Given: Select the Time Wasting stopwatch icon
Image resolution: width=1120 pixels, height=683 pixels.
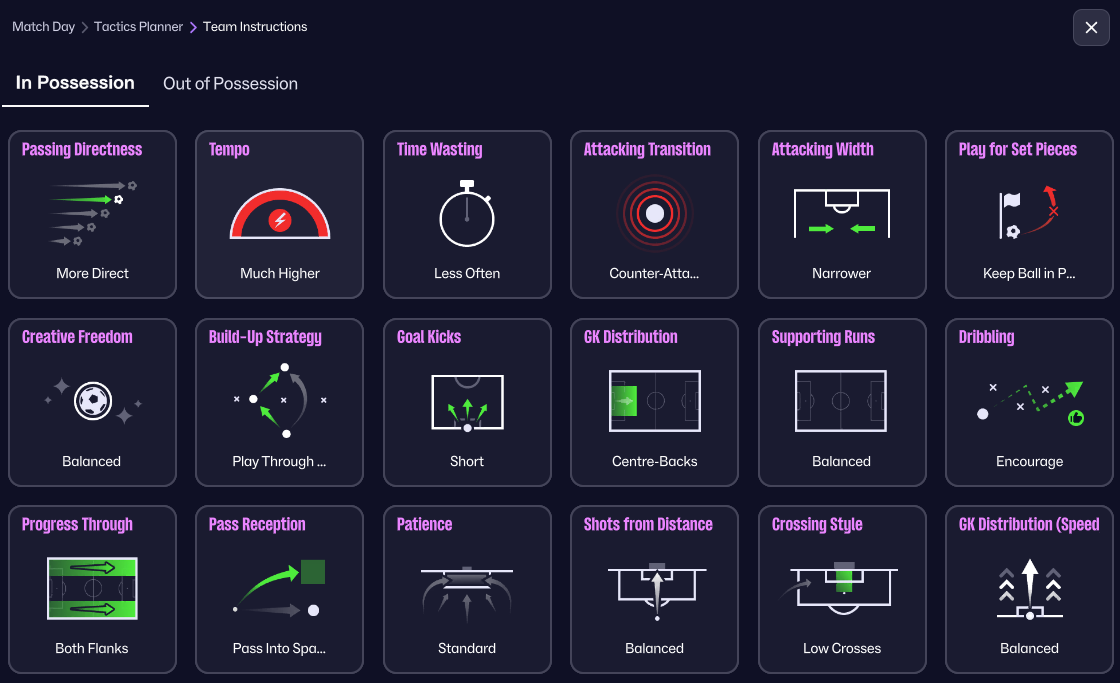Looking at the screenshot, I should (467, 213).
